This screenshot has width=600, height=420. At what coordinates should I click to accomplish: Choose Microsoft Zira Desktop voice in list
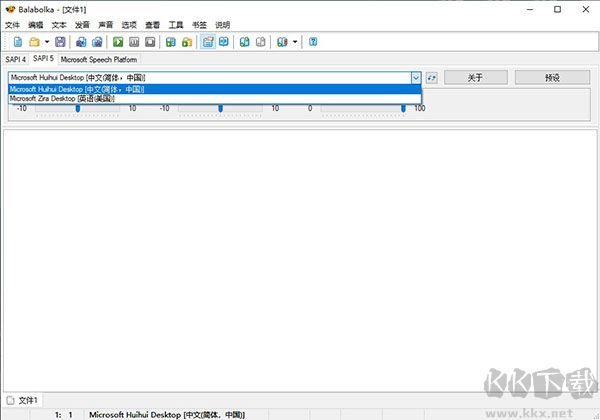tap(215, 99)
